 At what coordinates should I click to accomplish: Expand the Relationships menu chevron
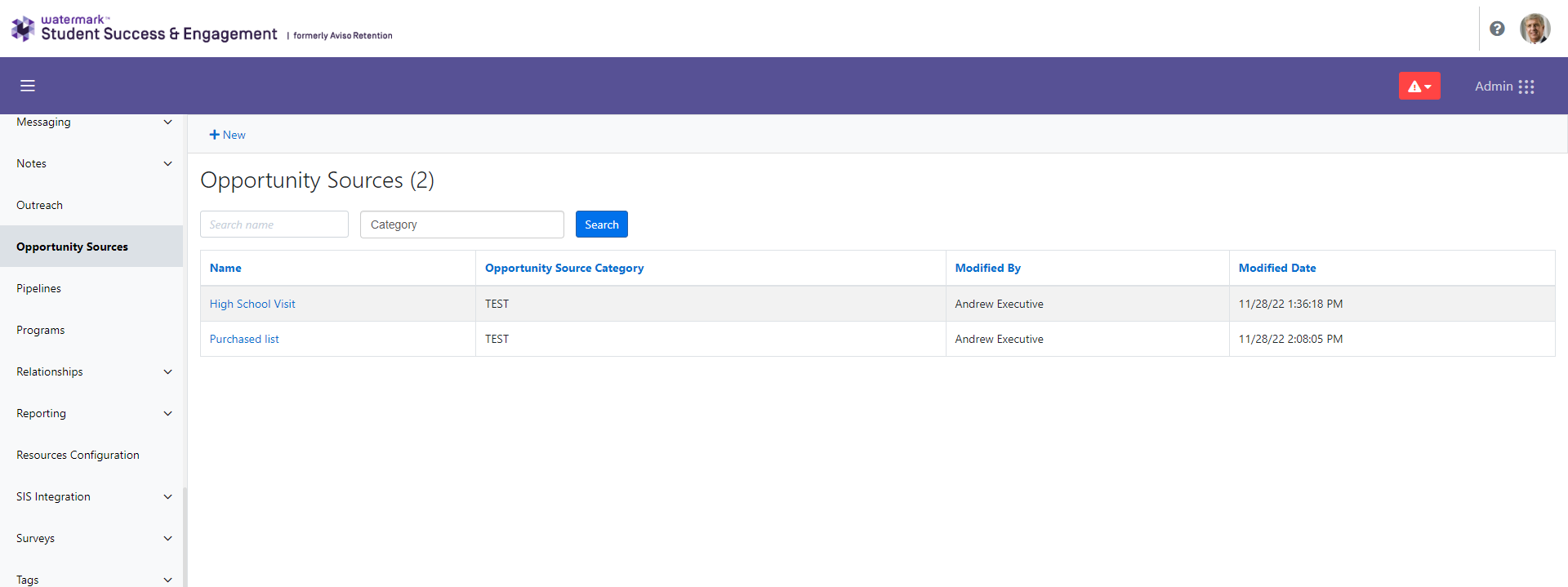(167, 372)
